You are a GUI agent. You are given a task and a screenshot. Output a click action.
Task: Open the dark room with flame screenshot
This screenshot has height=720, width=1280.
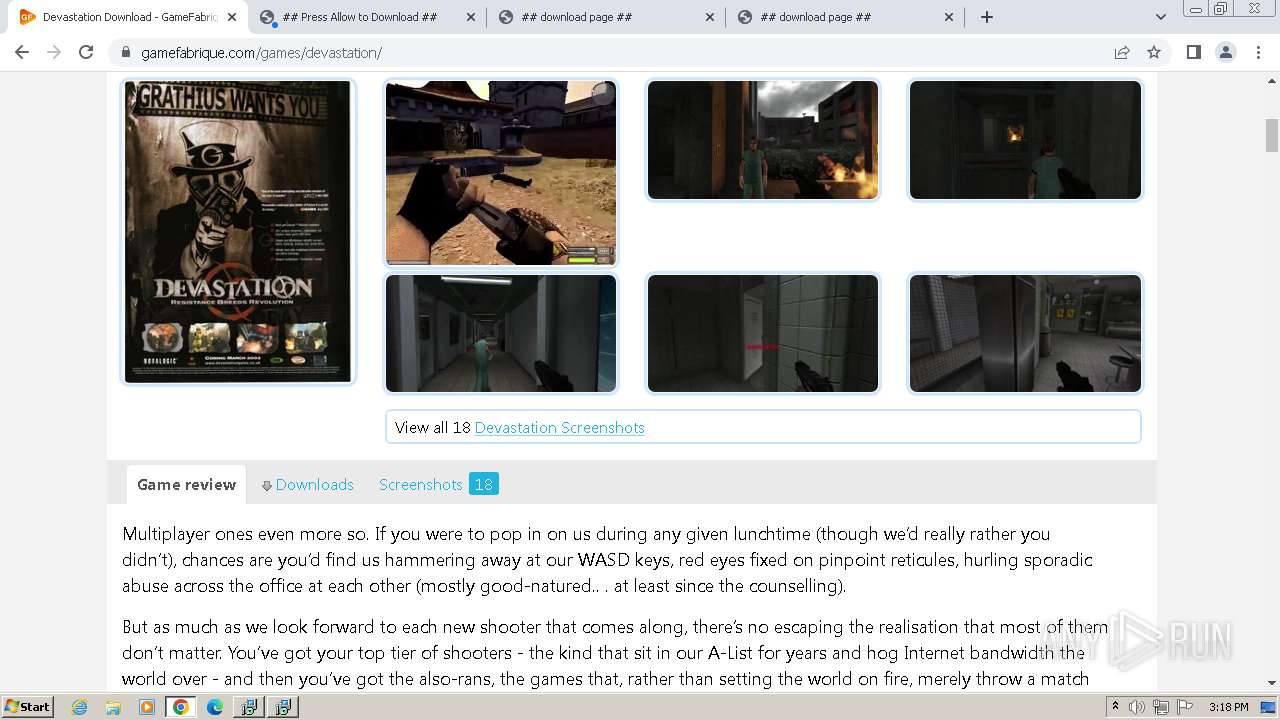(x=1025, y=140)
